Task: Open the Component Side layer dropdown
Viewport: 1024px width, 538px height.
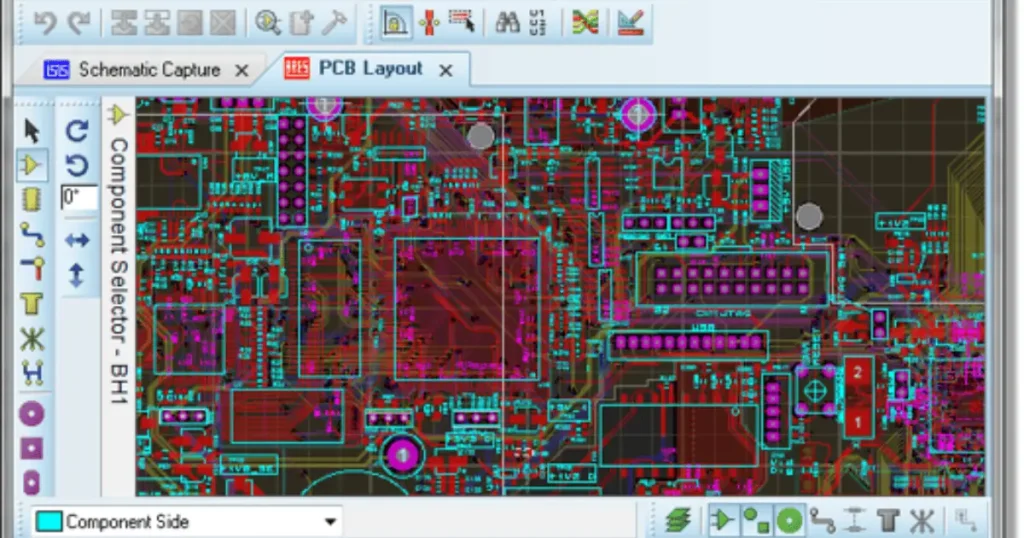Action: coord(187,522)
